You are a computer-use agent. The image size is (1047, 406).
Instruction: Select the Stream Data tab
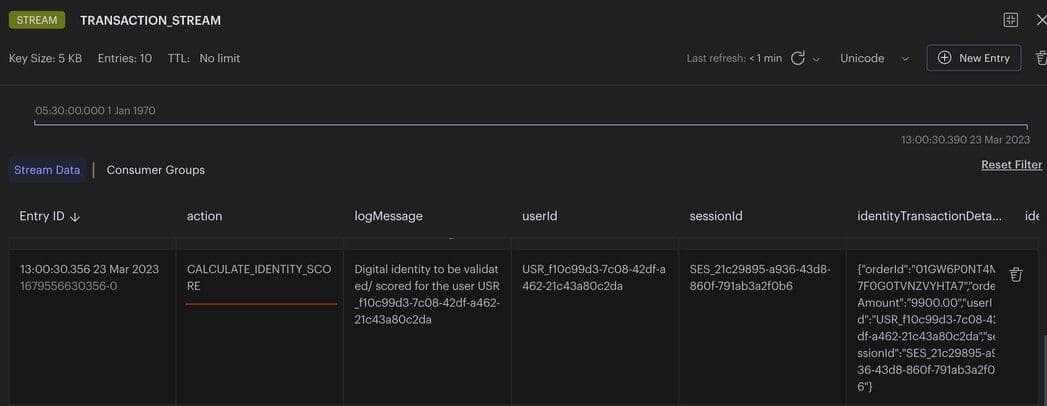47,170
